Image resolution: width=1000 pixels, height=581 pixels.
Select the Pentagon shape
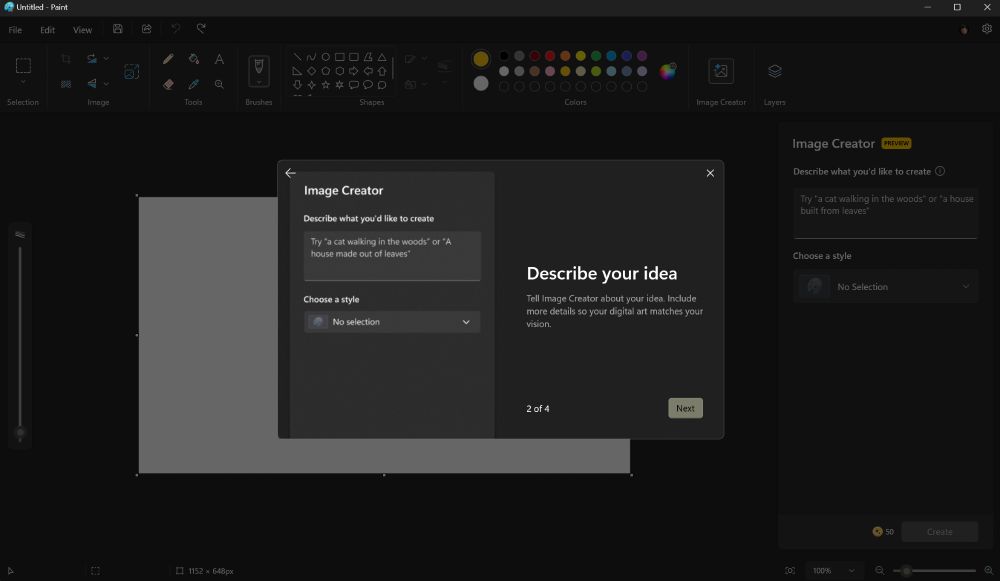pyautogui.click(x=325, y=71)
